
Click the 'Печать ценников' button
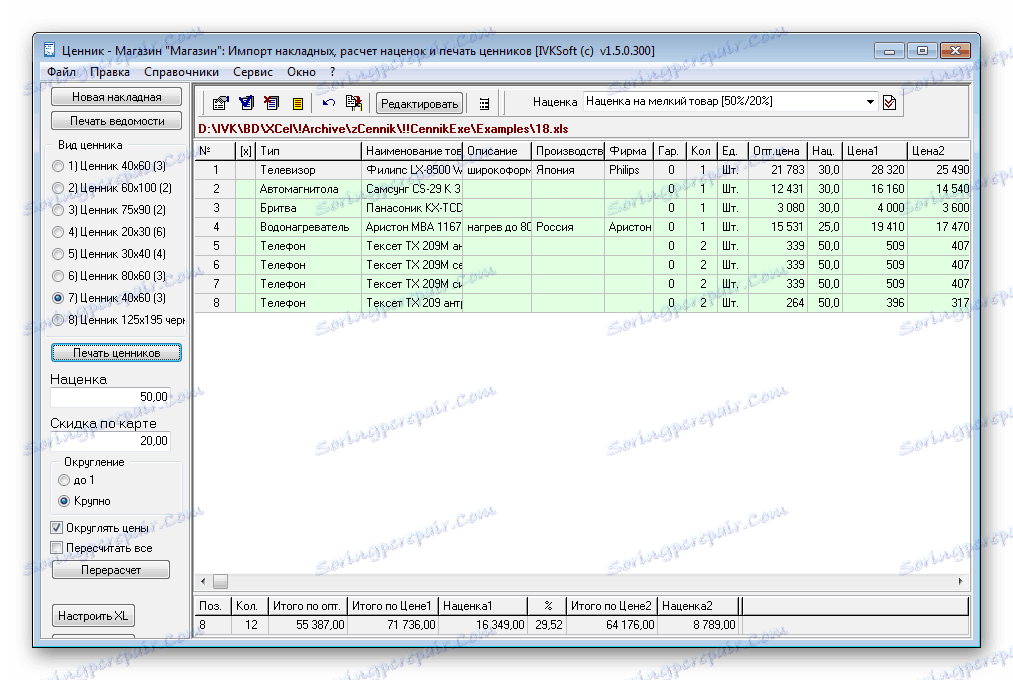[116, 353]
